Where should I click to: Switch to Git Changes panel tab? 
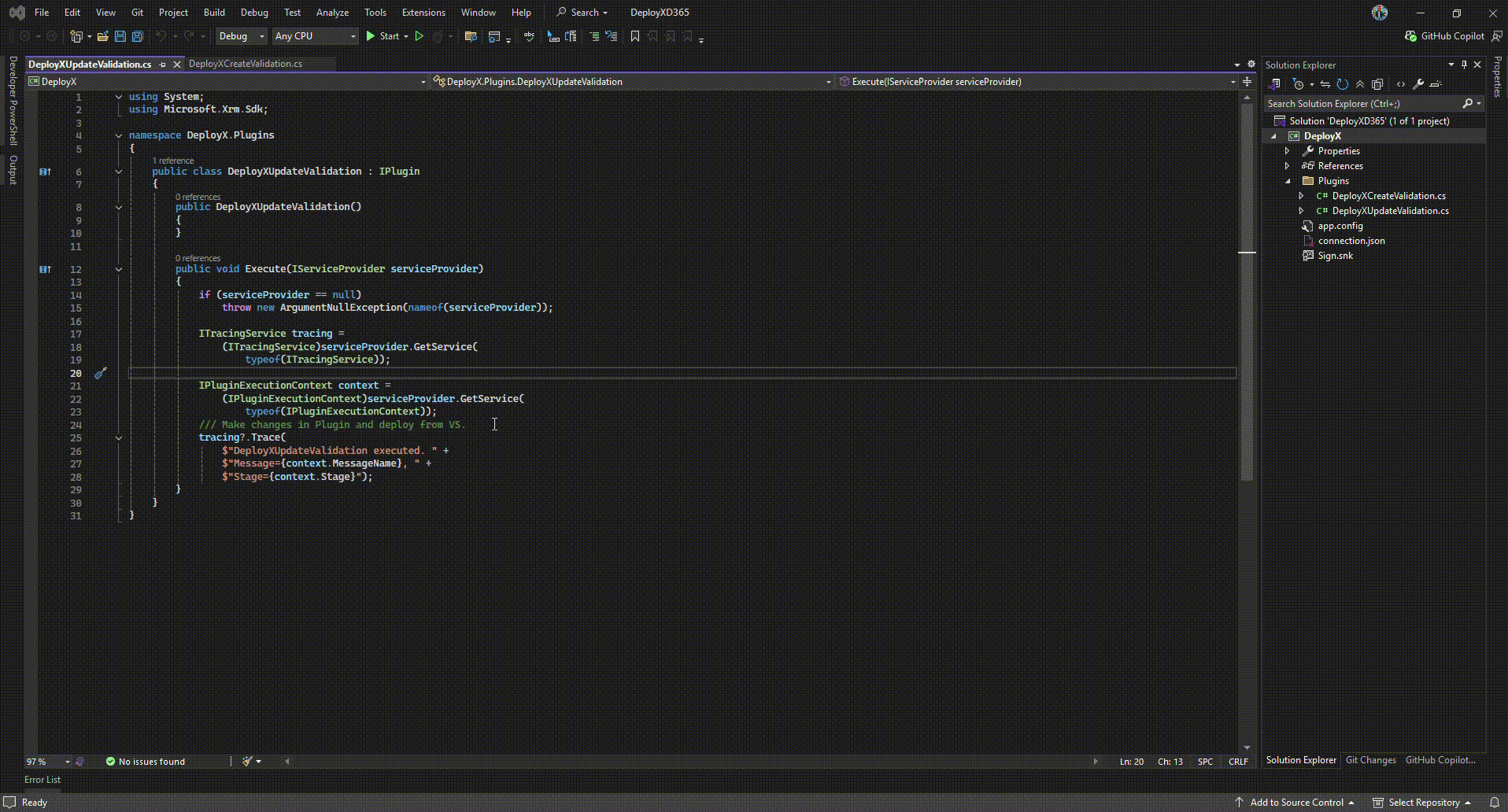[x=1370, y=760]
